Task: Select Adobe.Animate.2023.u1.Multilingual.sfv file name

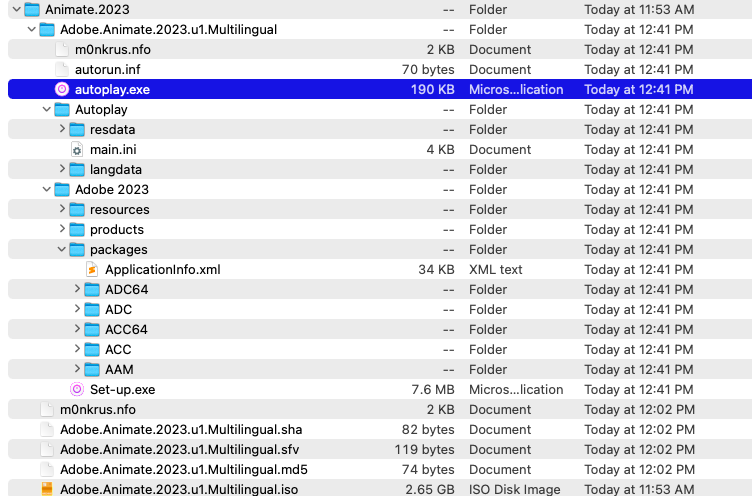Action: coord(179,449)
